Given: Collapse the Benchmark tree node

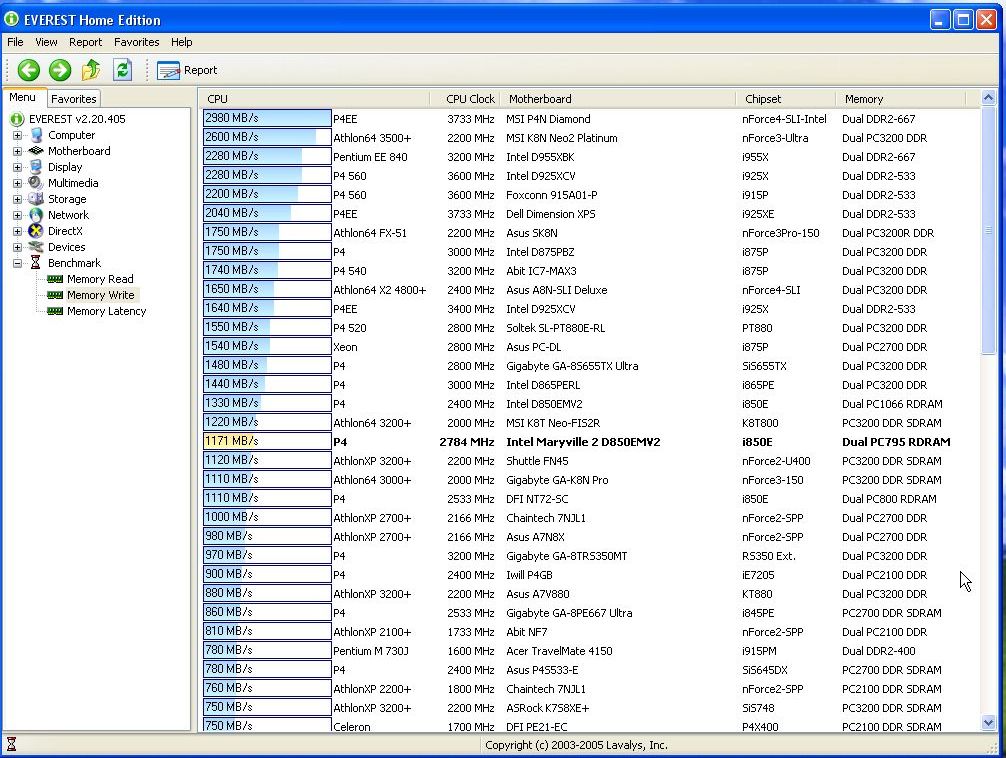Looking at the screenshot, I should 17,264.
